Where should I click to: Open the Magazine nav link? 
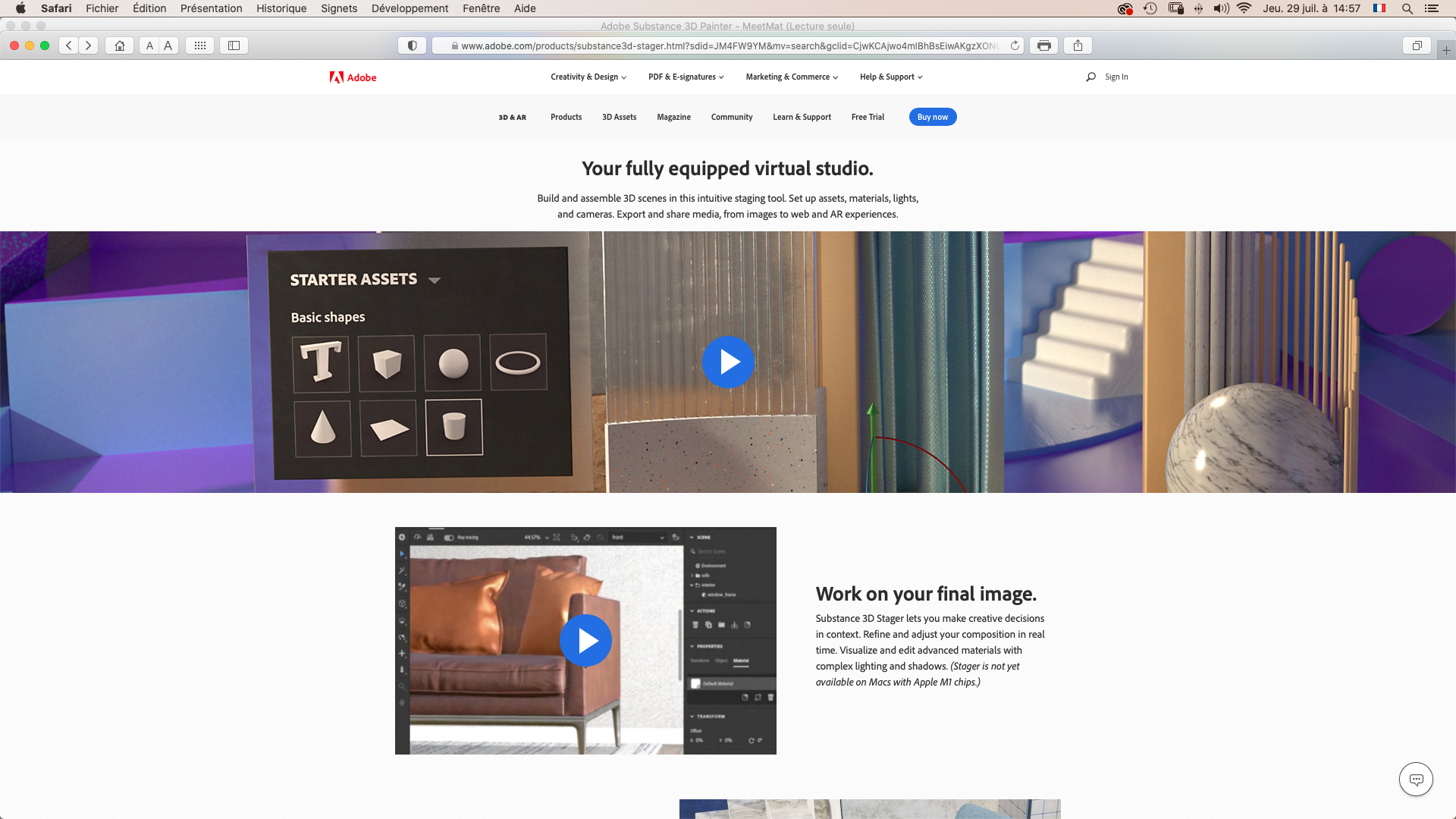click(x=674, y=117)
